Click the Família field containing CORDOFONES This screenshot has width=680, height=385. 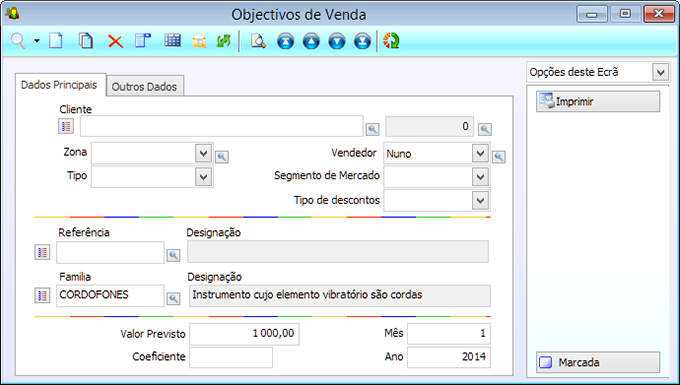coord(110,296)
